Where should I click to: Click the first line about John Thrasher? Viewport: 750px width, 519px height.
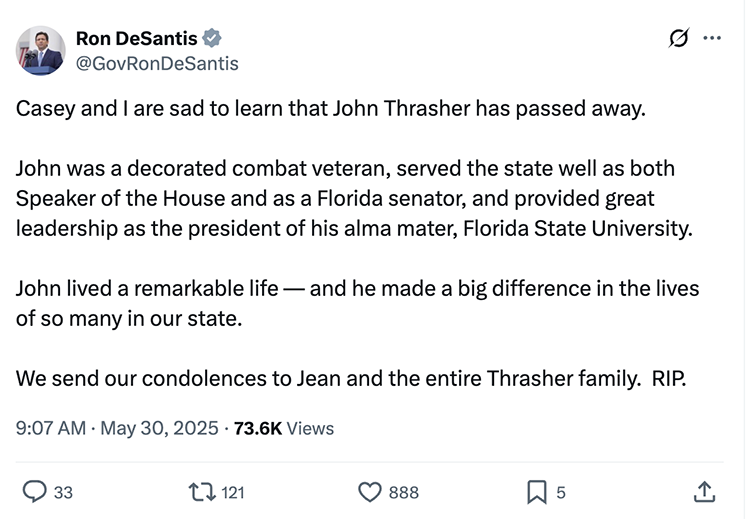(331, 108)
